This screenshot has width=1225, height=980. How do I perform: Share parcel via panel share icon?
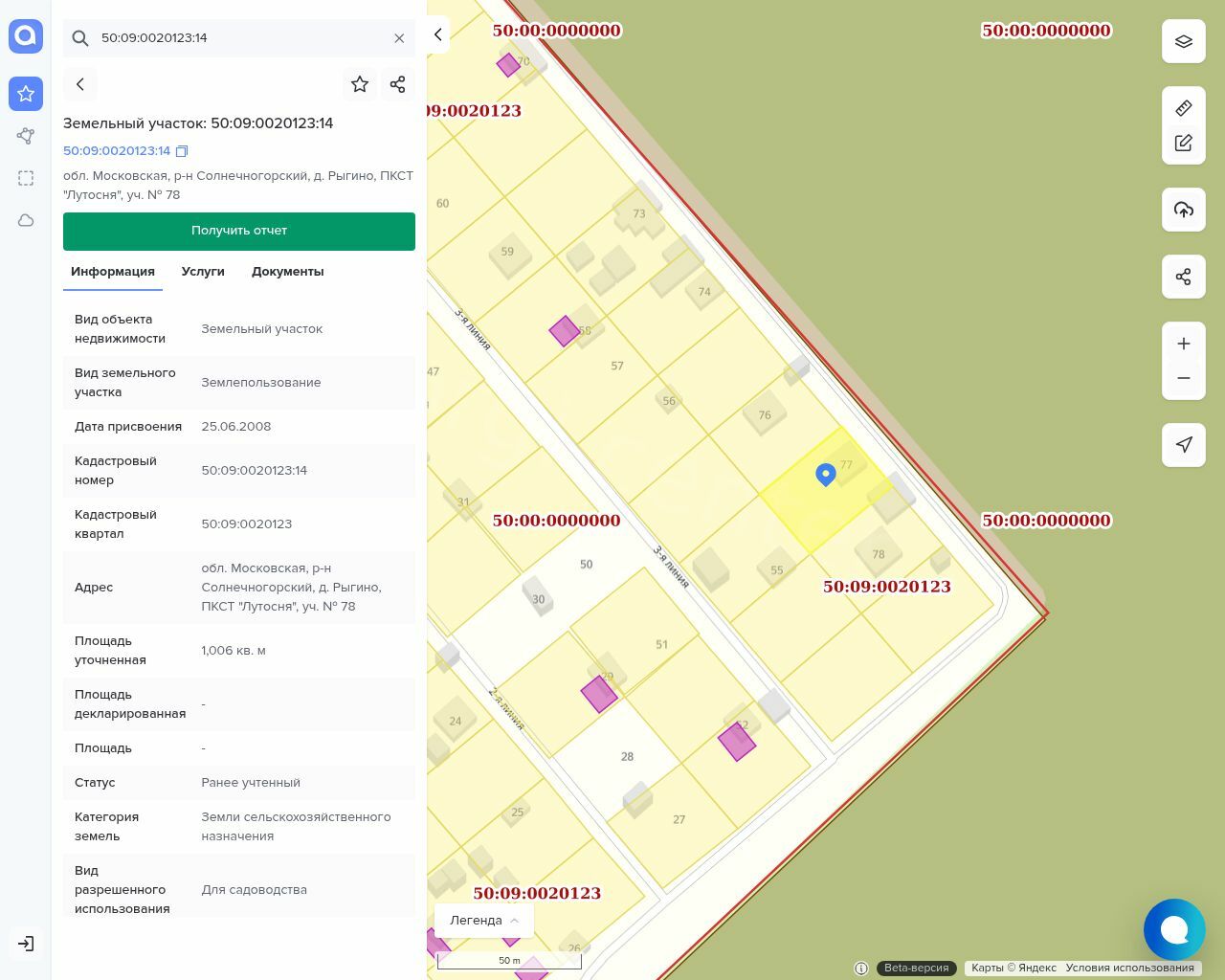(398, 84)
